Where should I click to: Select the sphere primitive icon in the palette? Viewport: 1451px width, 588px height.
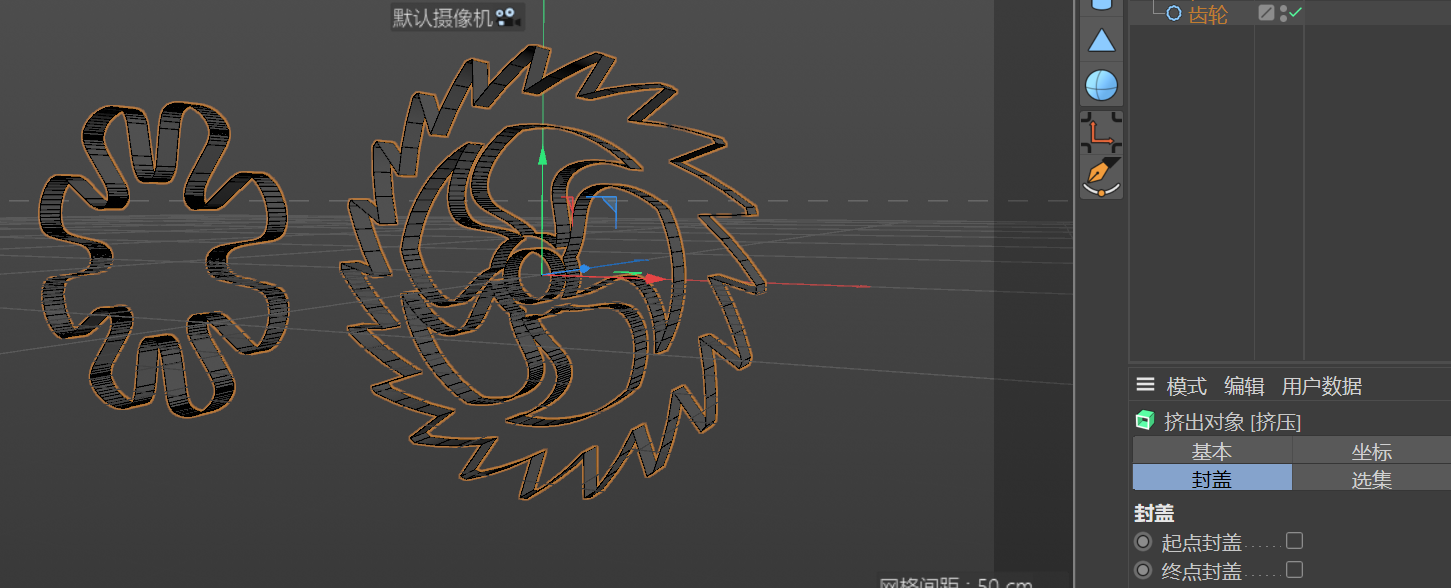click(1101, 85)
